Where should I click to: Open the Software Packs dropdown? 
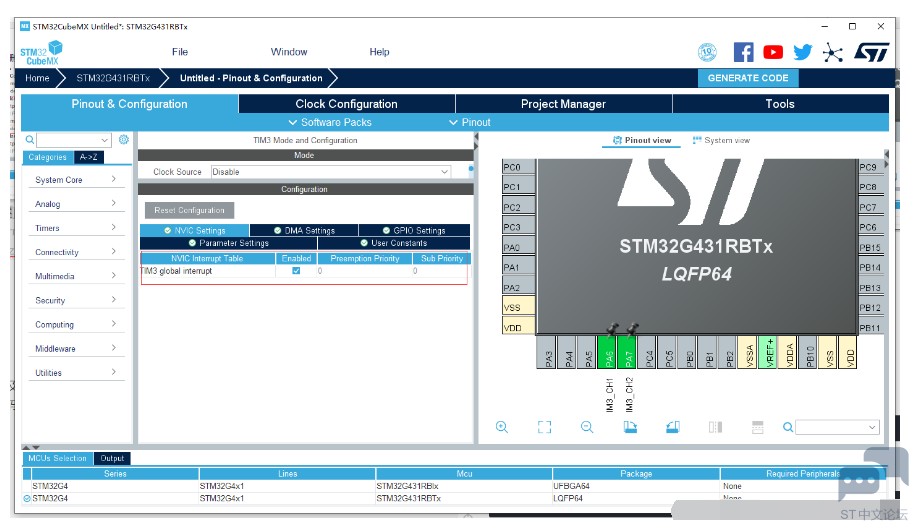pyautogui.click(x=330, y=122)
